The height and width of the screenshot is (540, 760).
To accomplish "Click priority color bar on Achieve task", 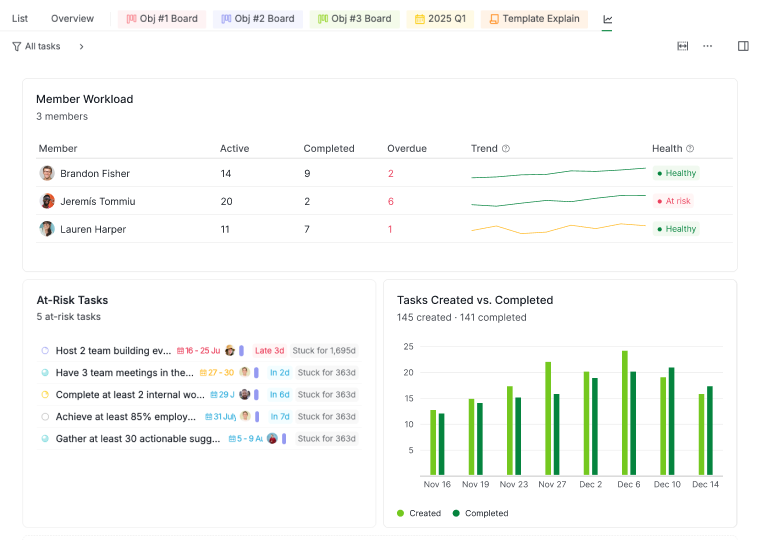I will pos(257,416).
